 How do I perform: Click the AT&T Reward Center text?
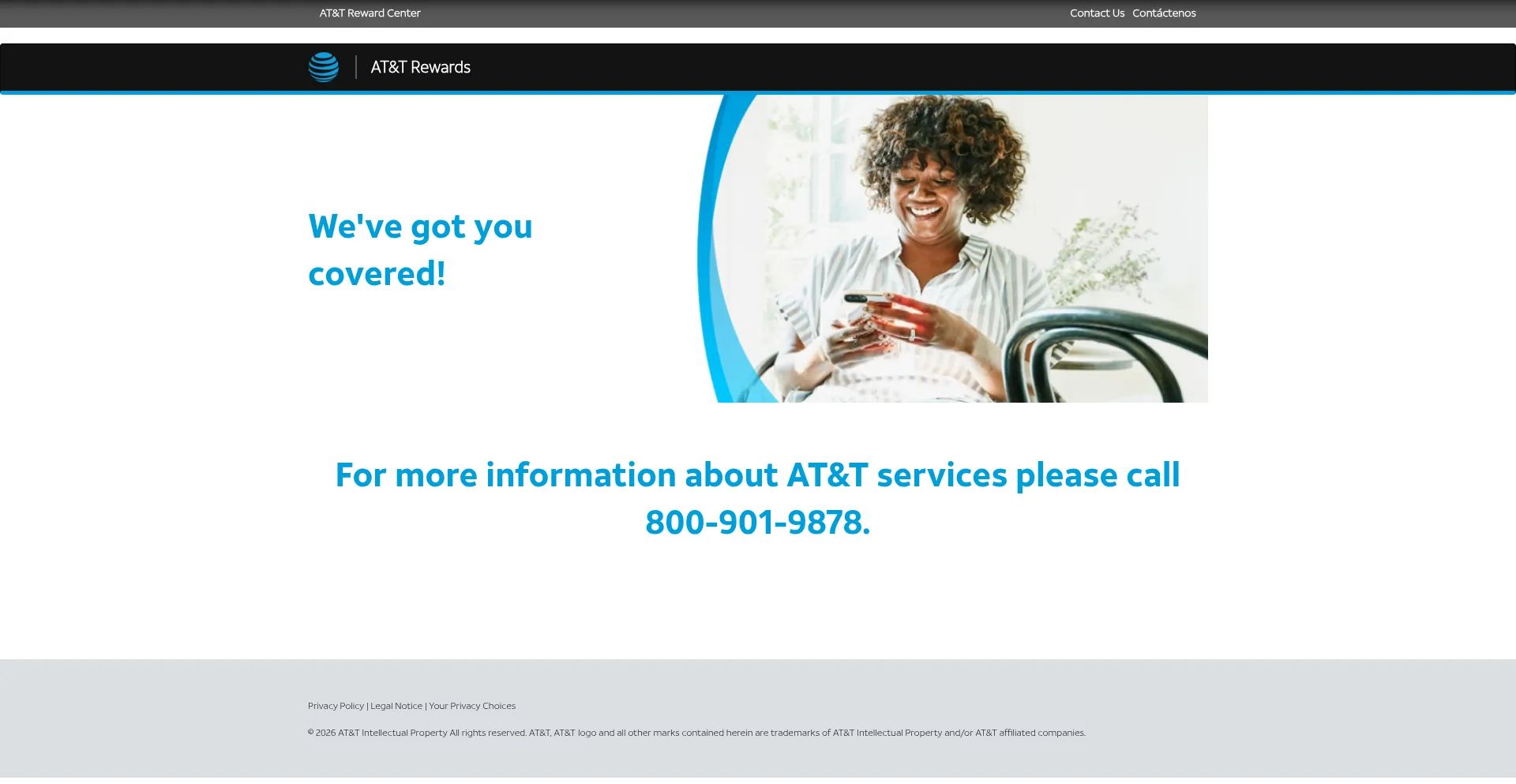tap(370, 13)
